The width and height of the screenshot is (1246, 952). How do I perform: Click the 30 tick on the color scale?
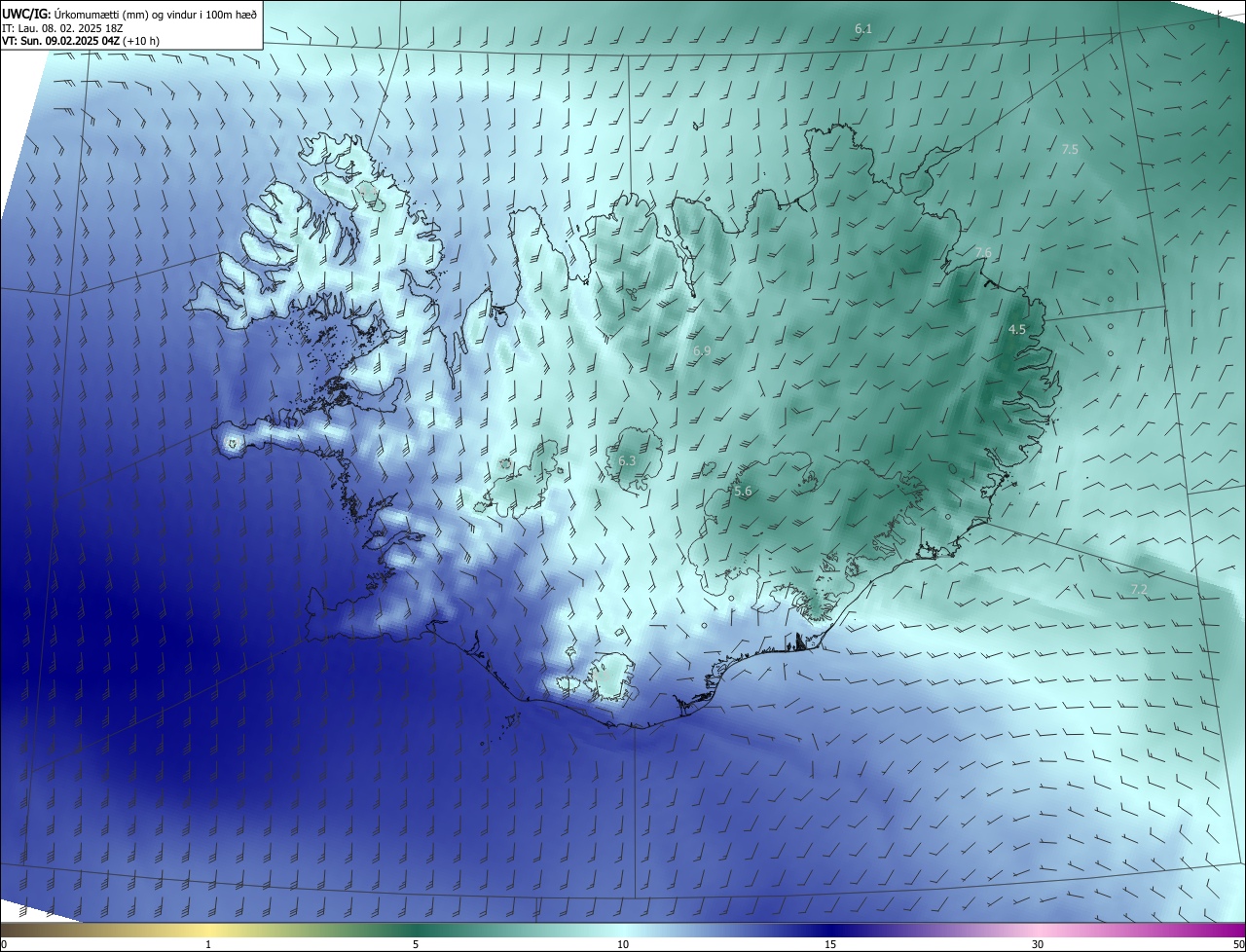click(1038, 944)
